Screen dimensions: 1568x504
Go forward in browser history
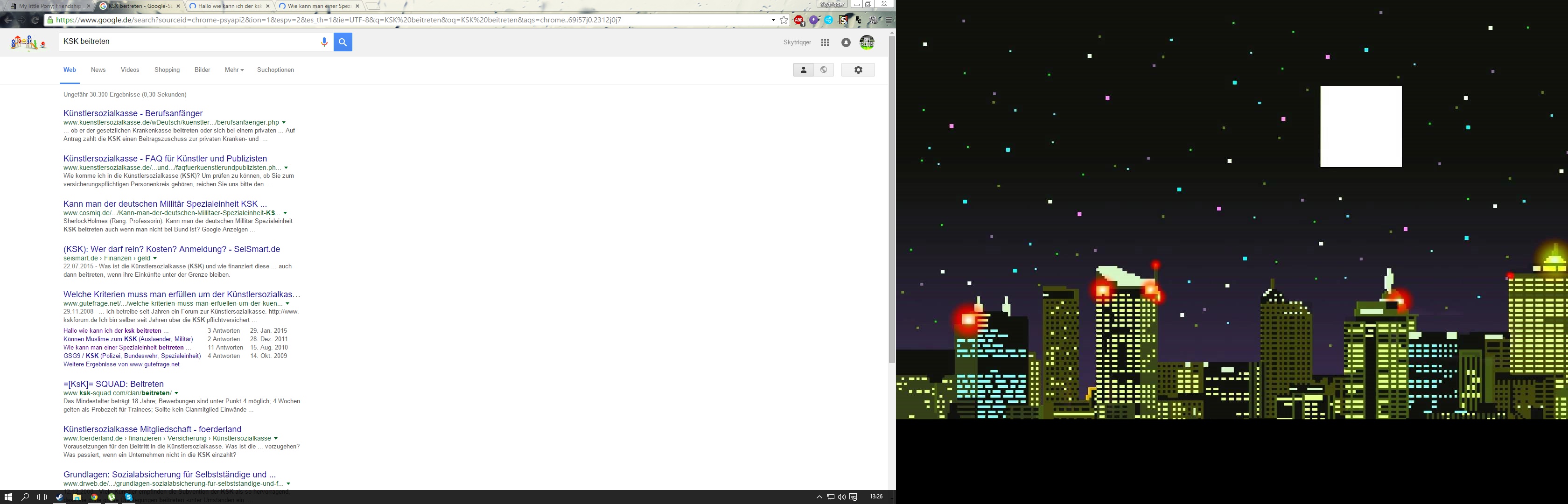[22, 20]
